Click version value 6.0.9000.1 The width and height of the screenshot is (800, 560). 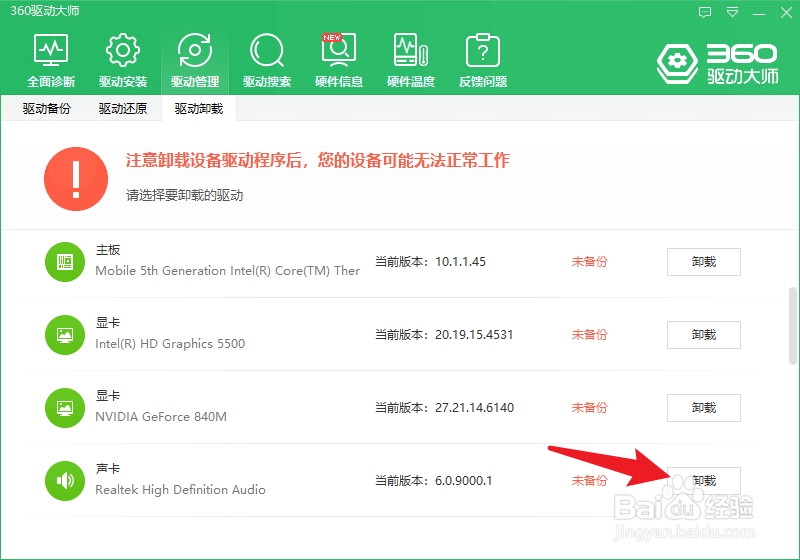click(463, 480)
